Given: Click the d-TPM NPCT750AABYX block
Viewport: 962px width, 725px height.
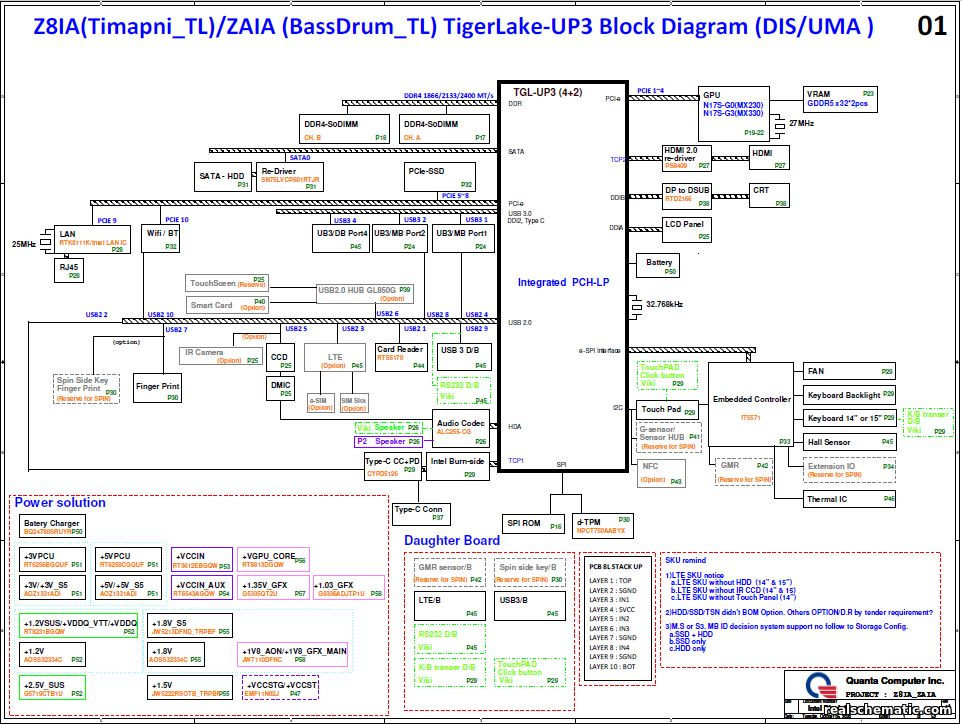Looking at the screenshot, I should [x=602, y=524].
